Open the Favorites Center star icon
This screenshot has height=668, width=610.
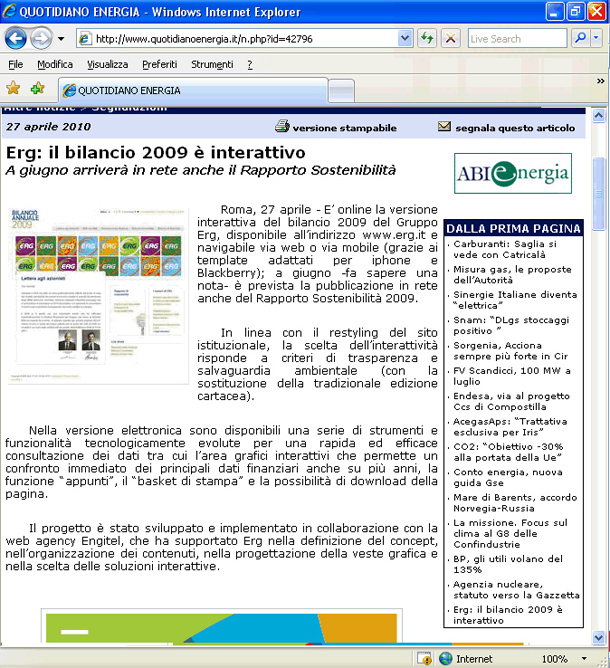click(13, 89)
